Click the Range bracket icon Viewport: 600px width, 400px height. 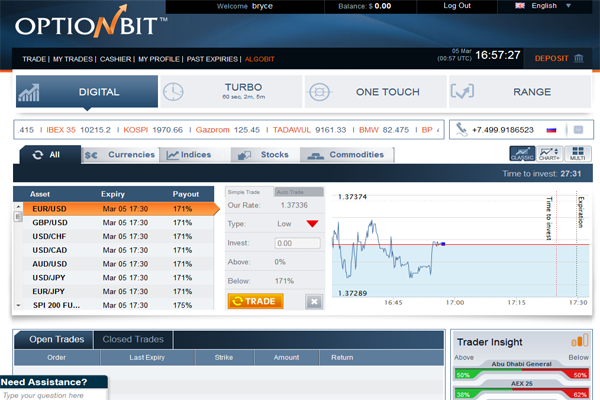(462, 92)
